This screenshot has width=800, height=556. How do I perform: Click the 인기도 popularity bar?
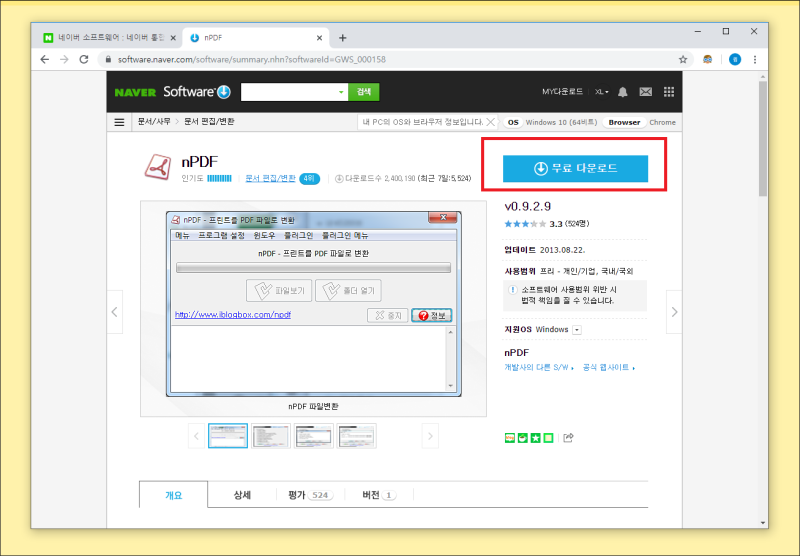pyautogui.click(x=219, y=179)
